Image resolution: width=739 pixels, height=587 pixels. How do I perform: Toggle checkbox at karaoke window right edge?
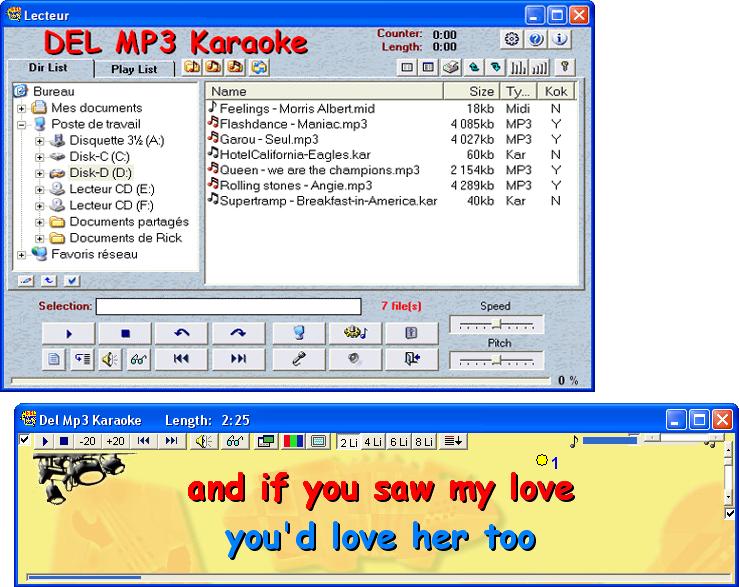tap(729, 513)
